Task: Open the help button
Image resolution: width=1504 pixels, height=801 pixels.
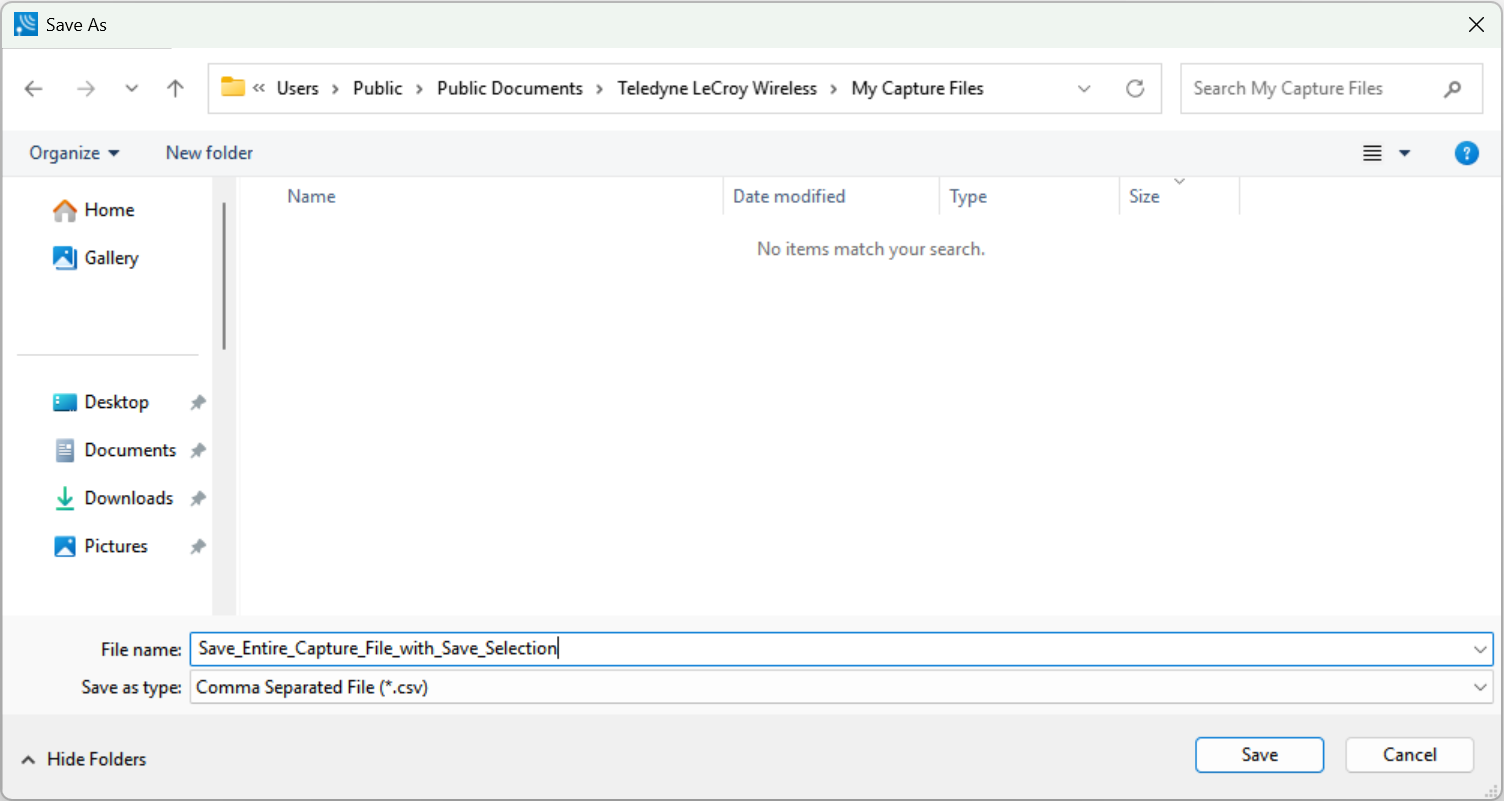Action: pos(1466,153)
